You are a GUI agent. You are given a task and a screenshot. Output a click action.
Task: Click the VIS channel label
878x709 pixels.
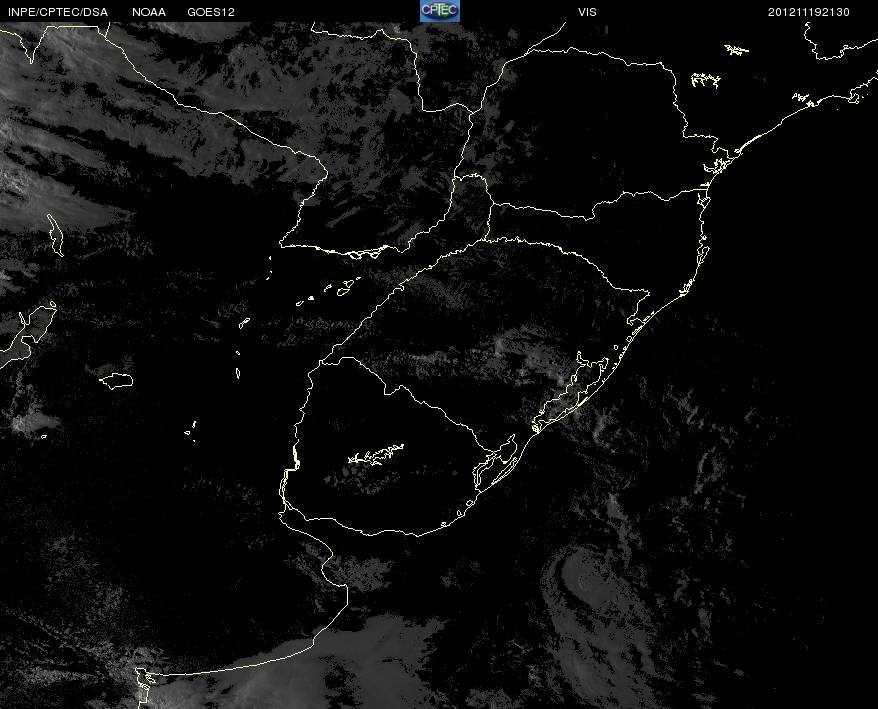click(x=587, y=12)
